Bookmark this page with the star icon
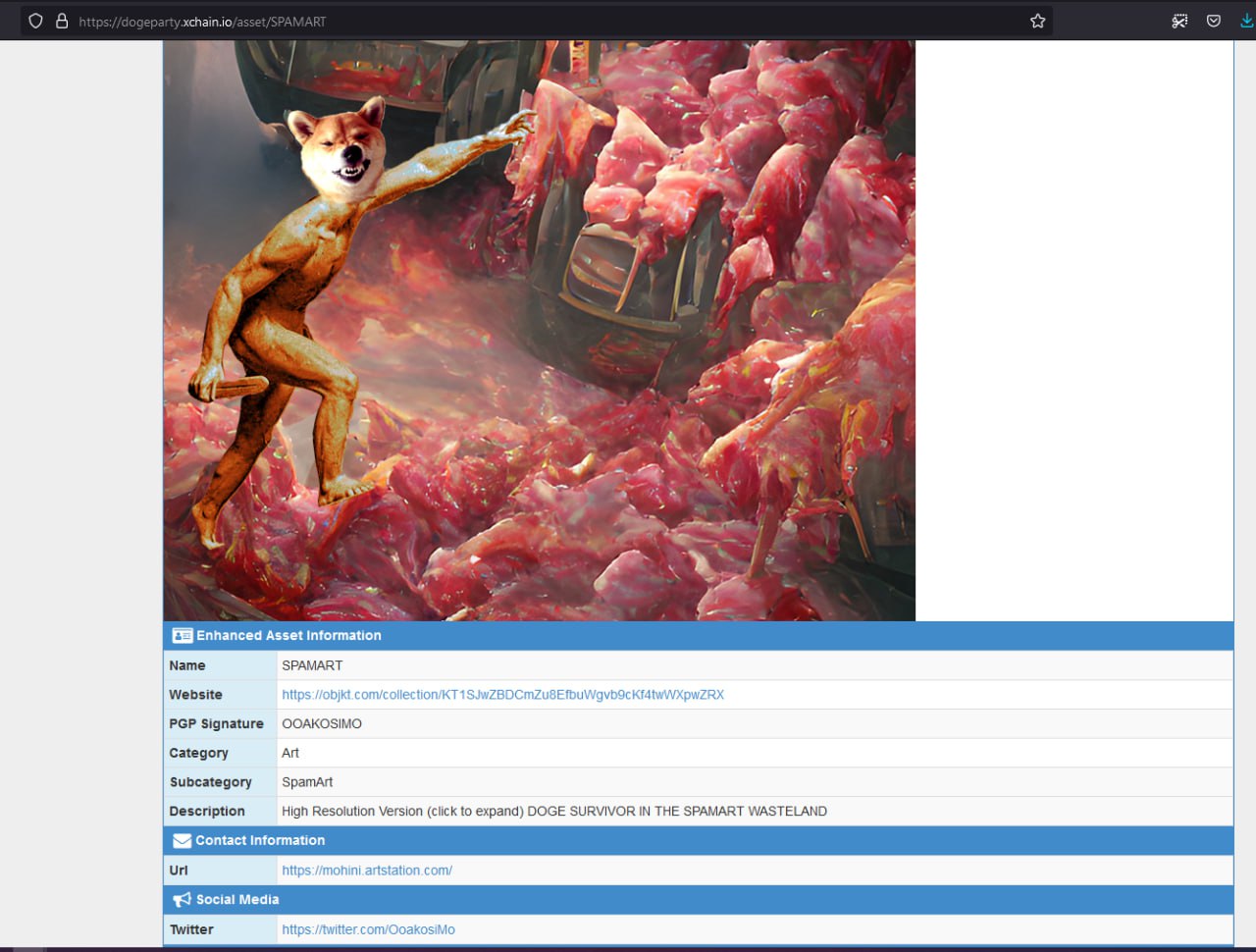The image size is (1256, 952). (1037, 21)
